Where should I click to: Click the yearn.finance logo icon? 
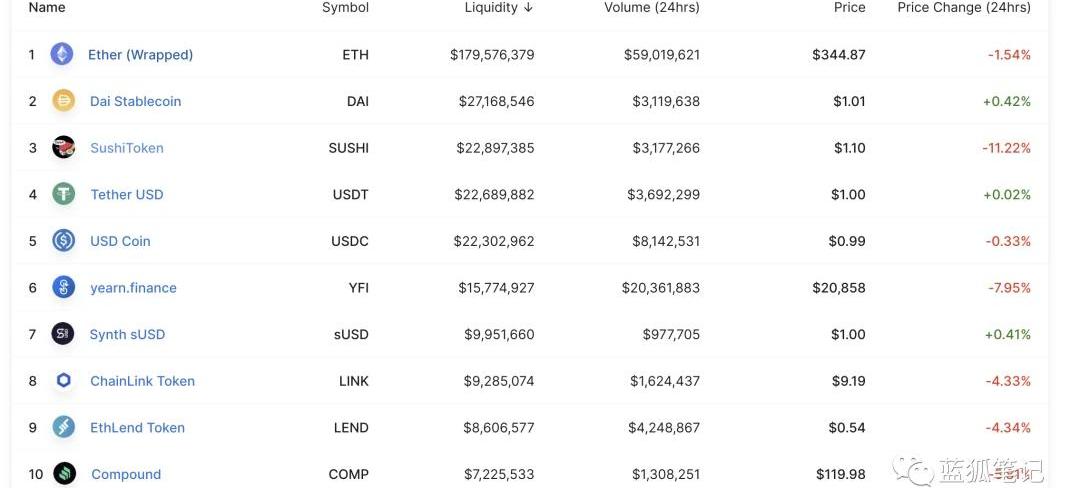pyautogui.click(x=63, y=288)
